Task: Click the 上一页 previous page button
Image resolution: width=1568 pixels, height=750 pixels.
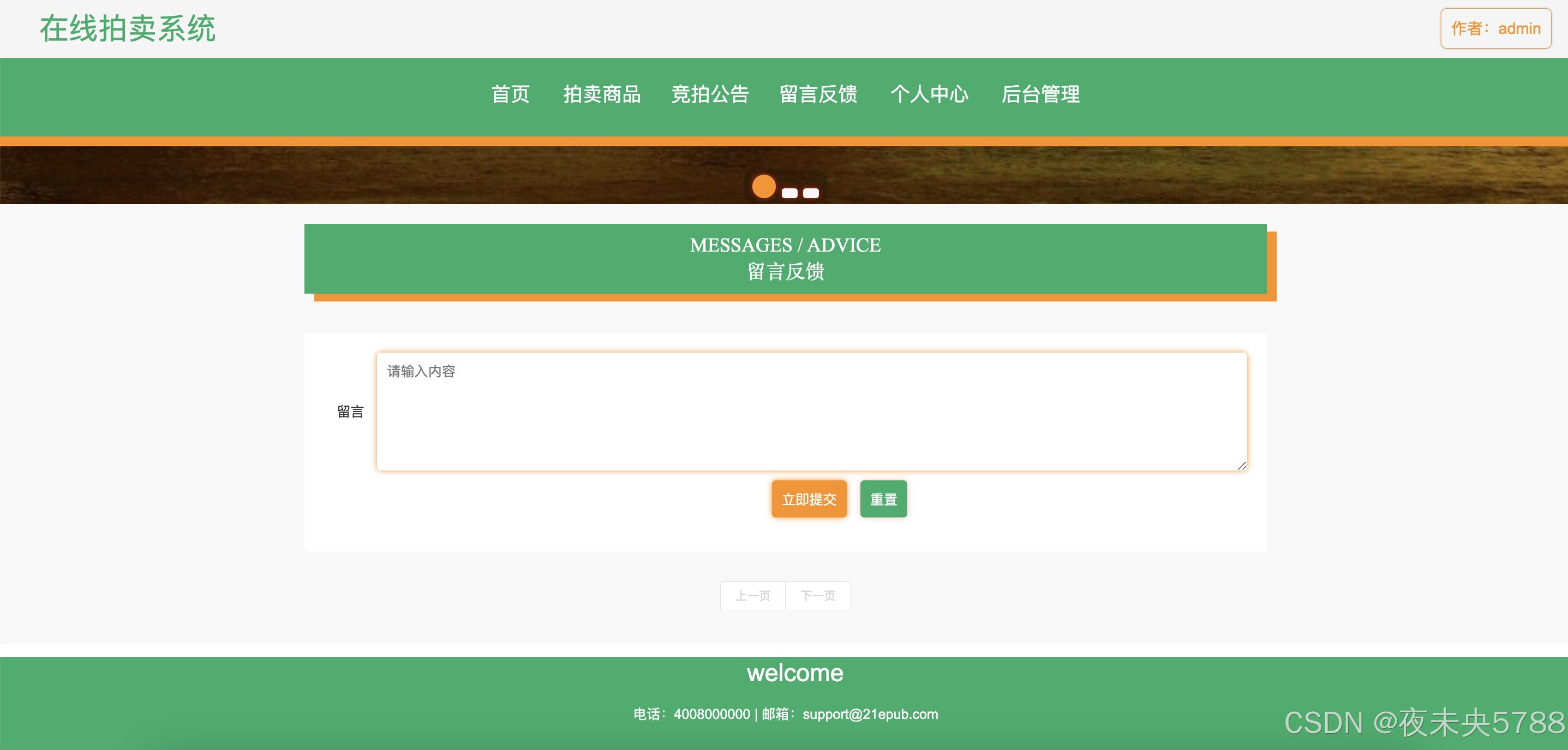Action: (753, 596)
